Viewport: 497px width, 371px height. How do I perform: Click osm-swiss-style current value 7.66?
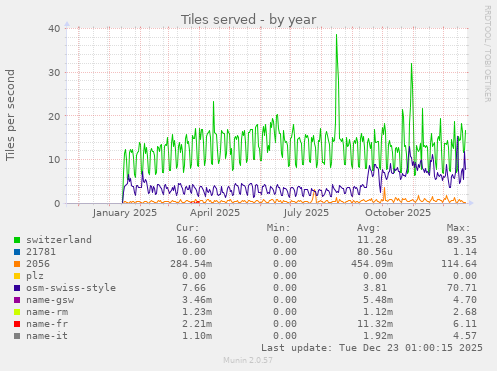tap(194, 288)
